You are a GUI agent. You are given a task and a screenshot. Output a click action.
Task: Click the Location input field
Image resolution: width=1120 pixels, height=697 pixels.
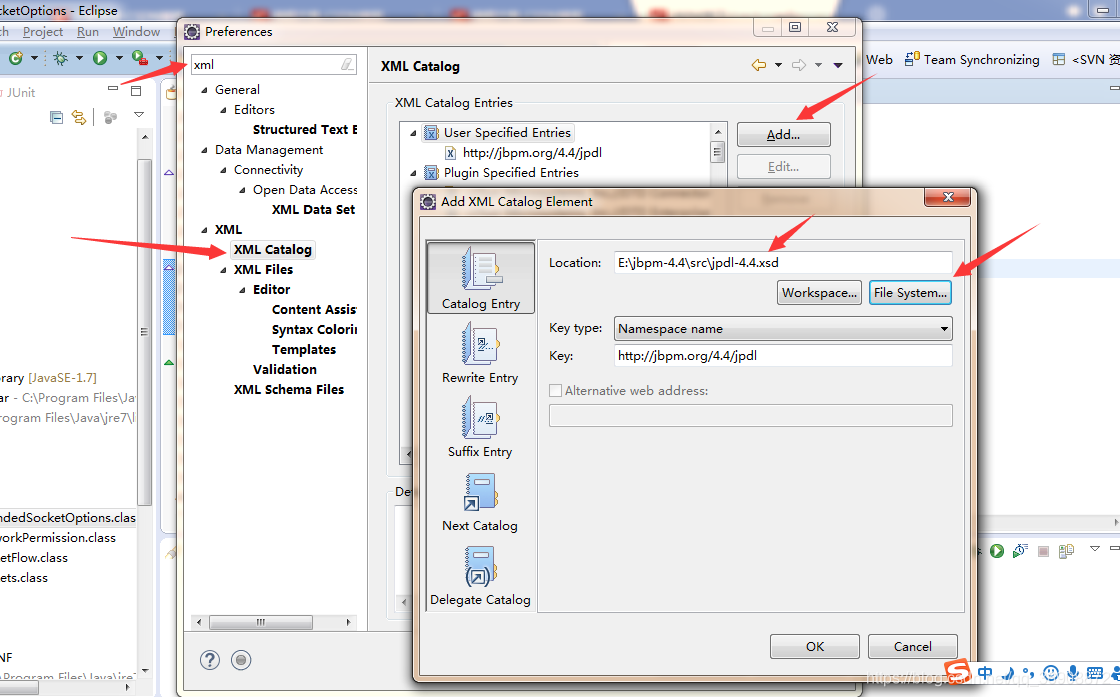pyautogui.click(x=783, y=262)
